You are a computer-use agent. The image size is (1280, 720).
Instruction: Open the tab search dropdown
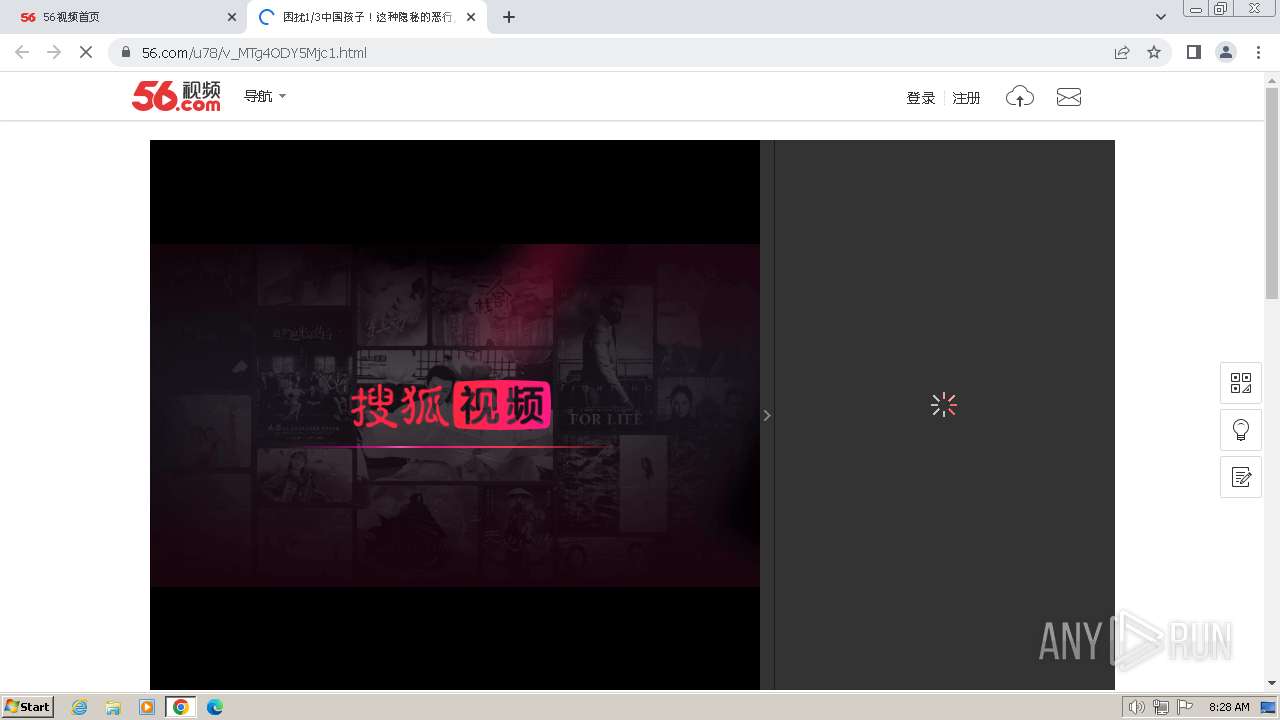point(1161,17)
